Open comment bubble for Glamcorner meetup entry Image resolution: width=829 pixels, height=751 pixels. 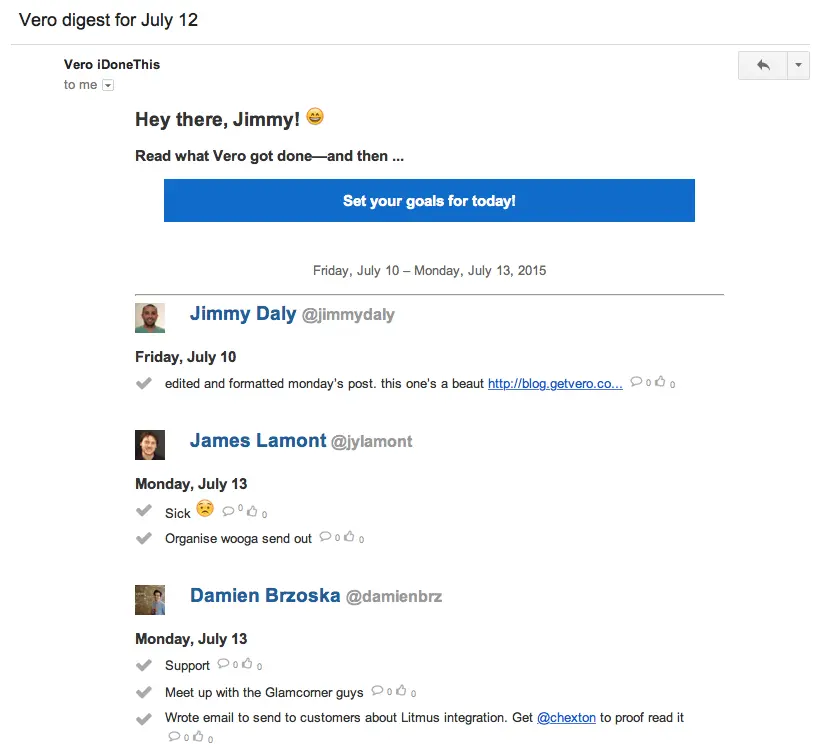click(377, 690)
